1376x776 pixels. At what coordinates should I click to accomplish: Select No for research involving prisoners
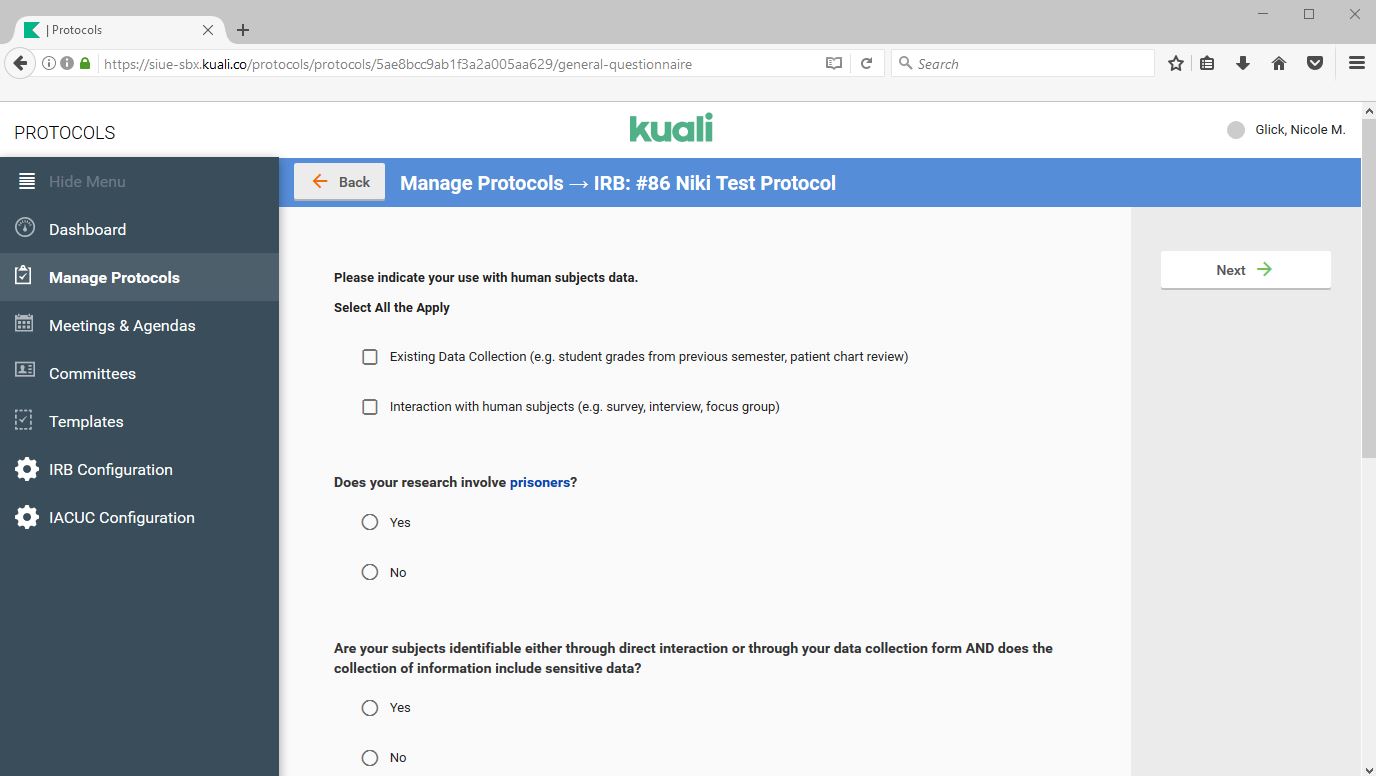point(370,572)
